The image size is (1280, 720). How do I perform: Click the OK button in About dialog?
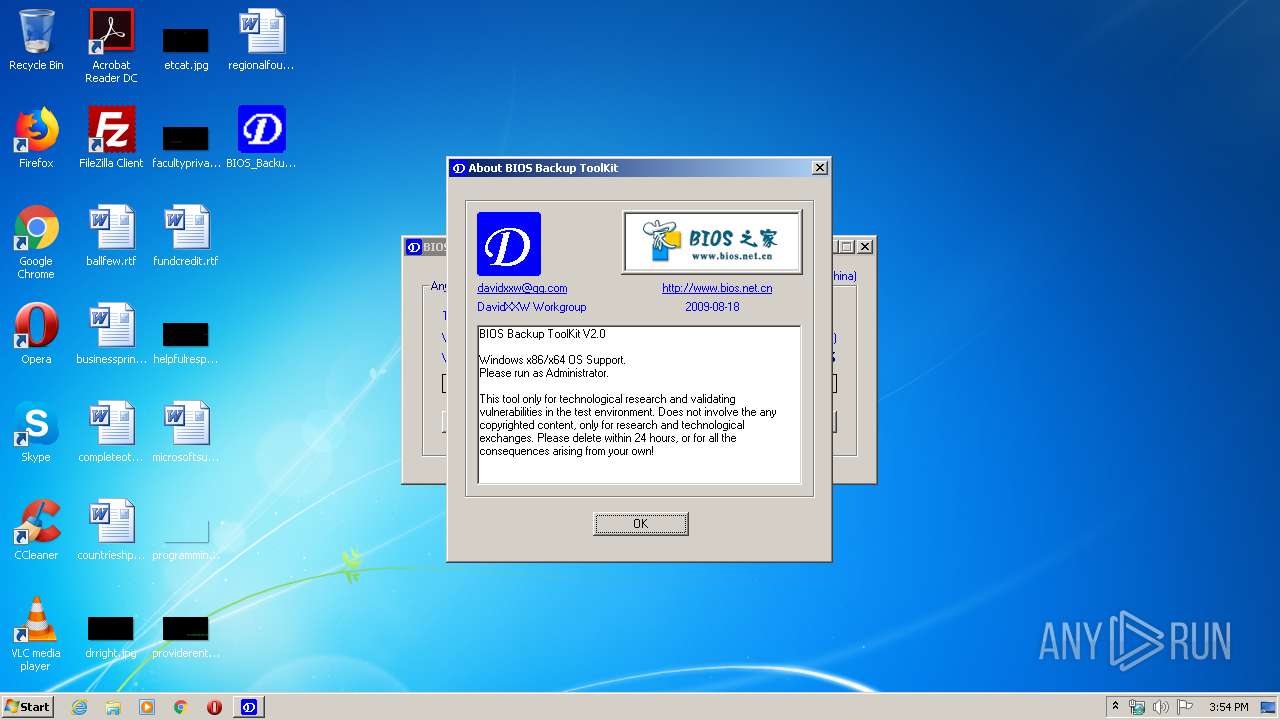pos(640,524)
